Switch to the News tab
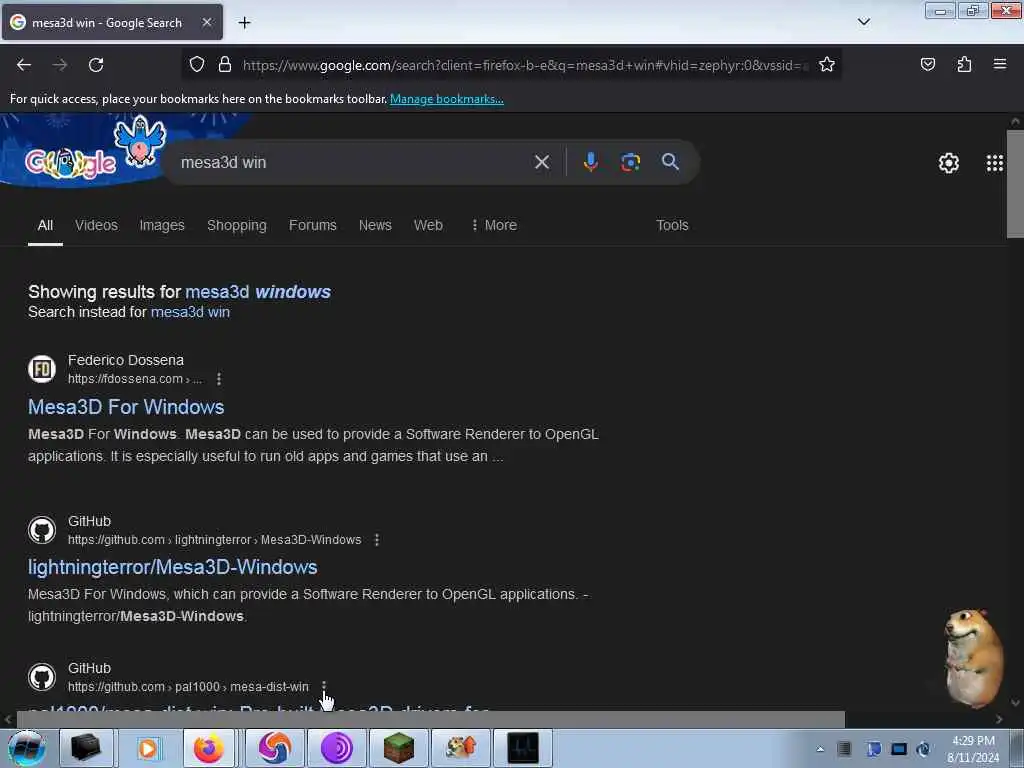The width and height of the screenshot is (1024, 768). (375, 225)
